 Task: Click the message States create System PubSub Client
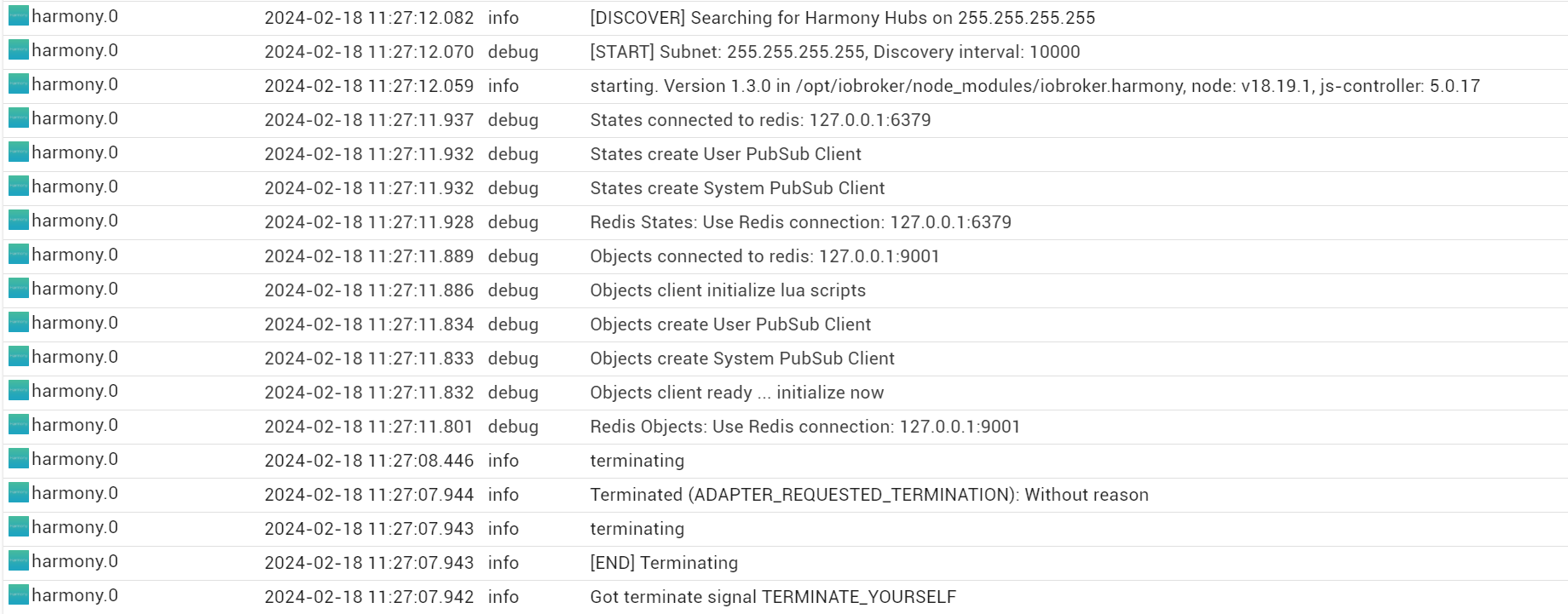737,188
